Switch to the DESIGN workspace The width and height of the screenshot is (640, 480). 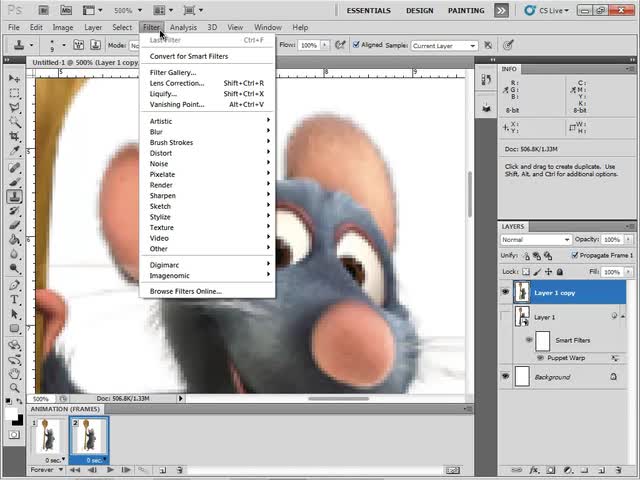pyautogui.click(x=419, y=11)
